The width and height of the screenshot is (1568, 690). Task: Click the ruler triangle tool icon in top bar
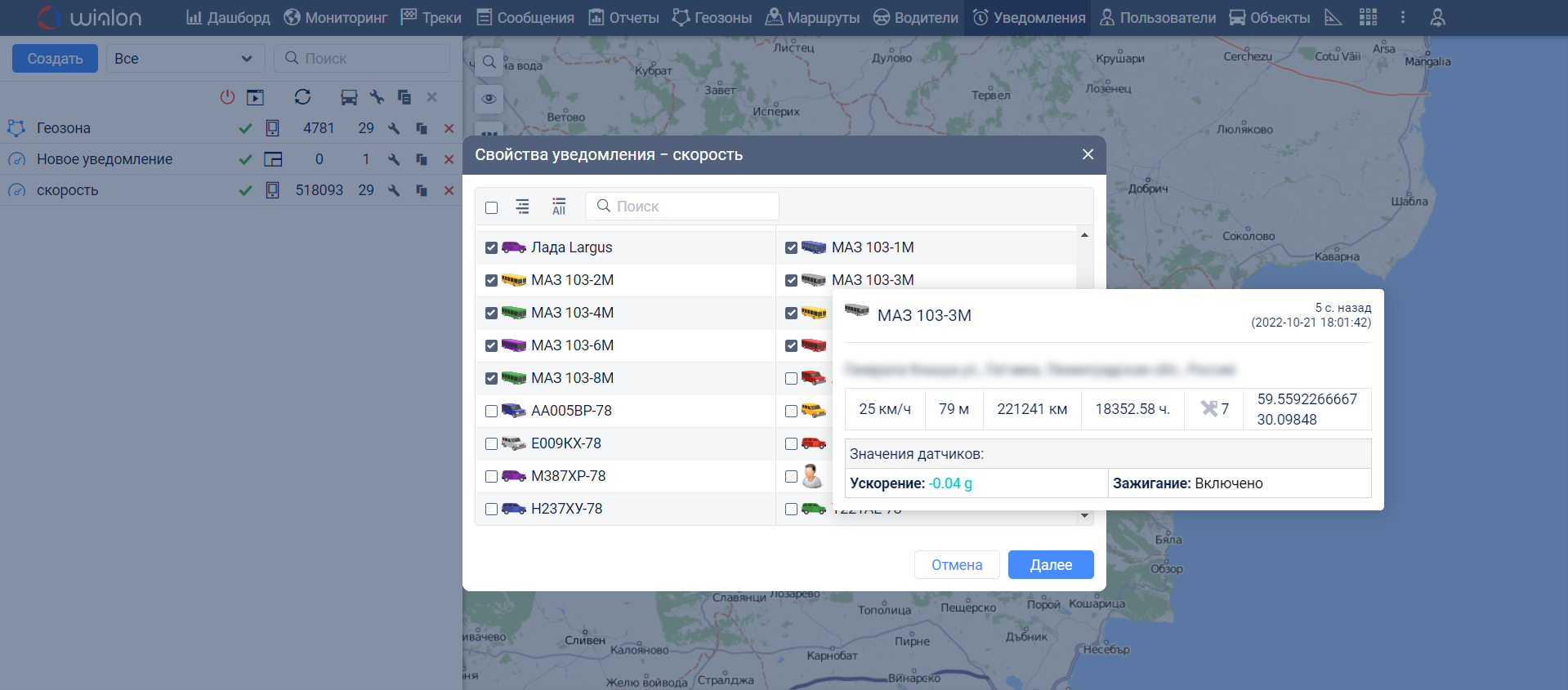point(1333,17)
